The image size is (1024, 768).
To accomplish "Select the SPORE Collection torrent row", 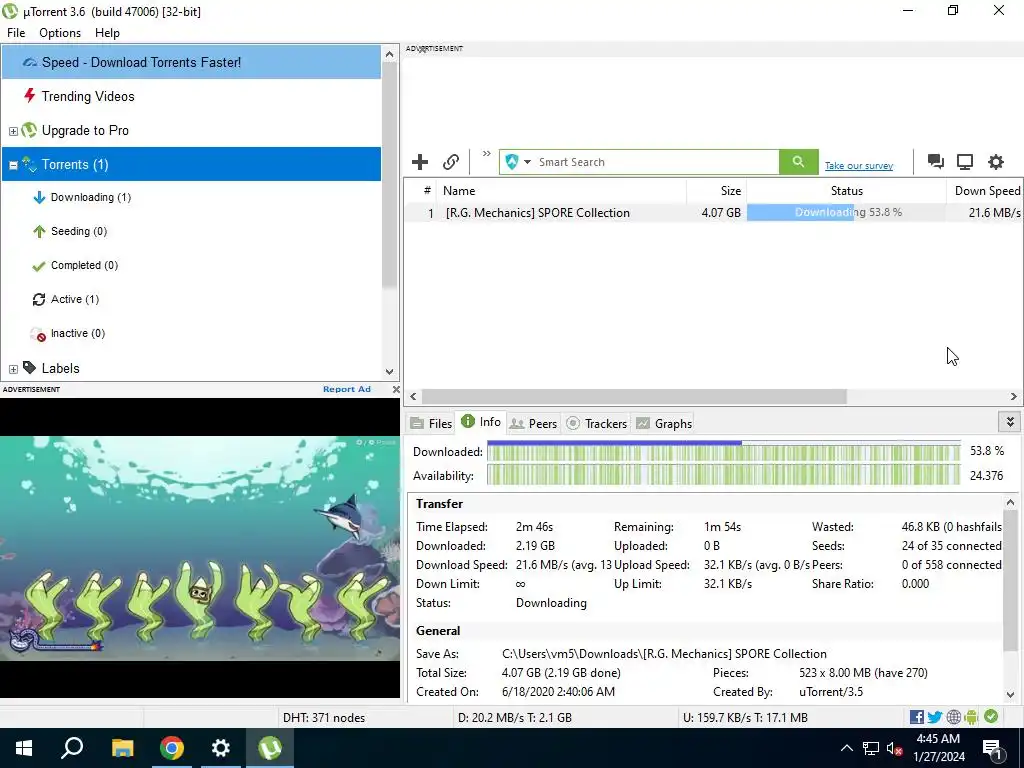I will 713,212.
